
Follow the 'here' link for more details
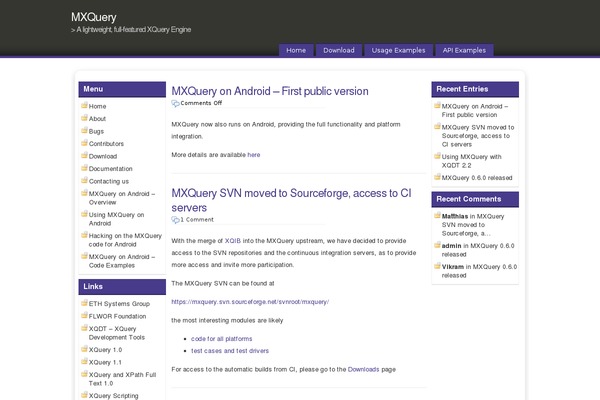coord(254,155)
